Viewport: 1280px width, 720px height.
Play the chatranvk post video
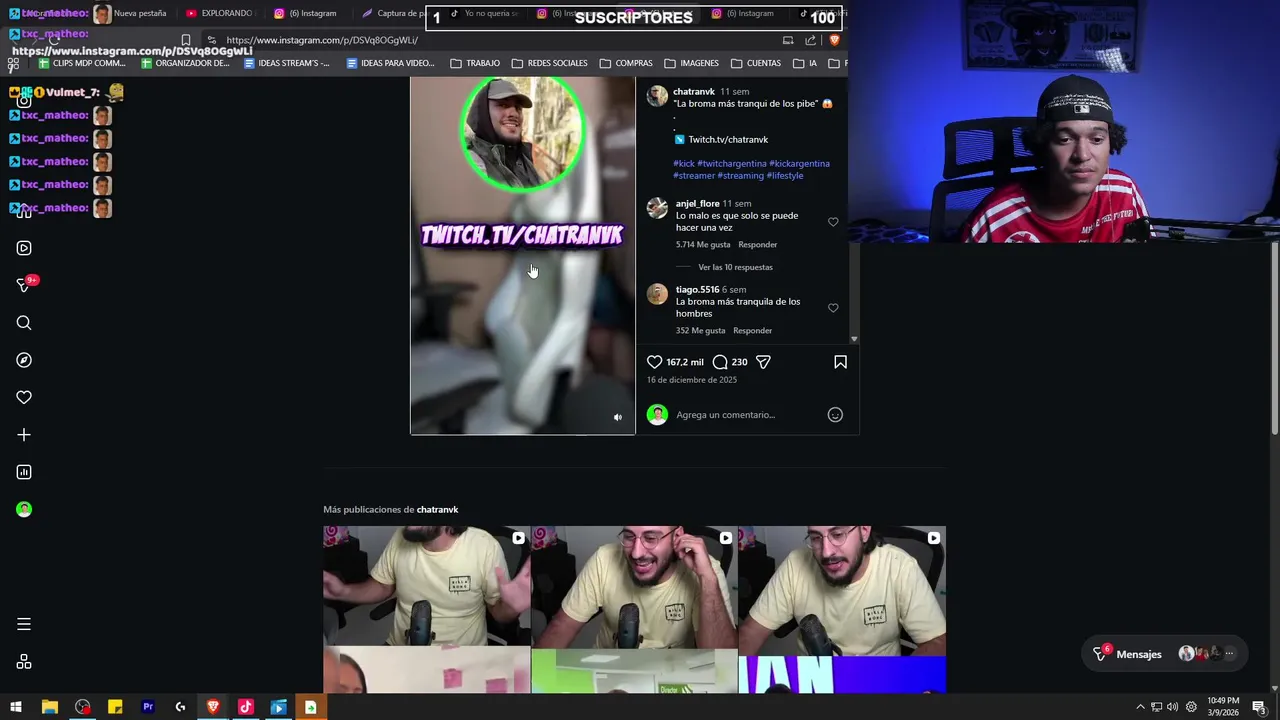point(522,255)
